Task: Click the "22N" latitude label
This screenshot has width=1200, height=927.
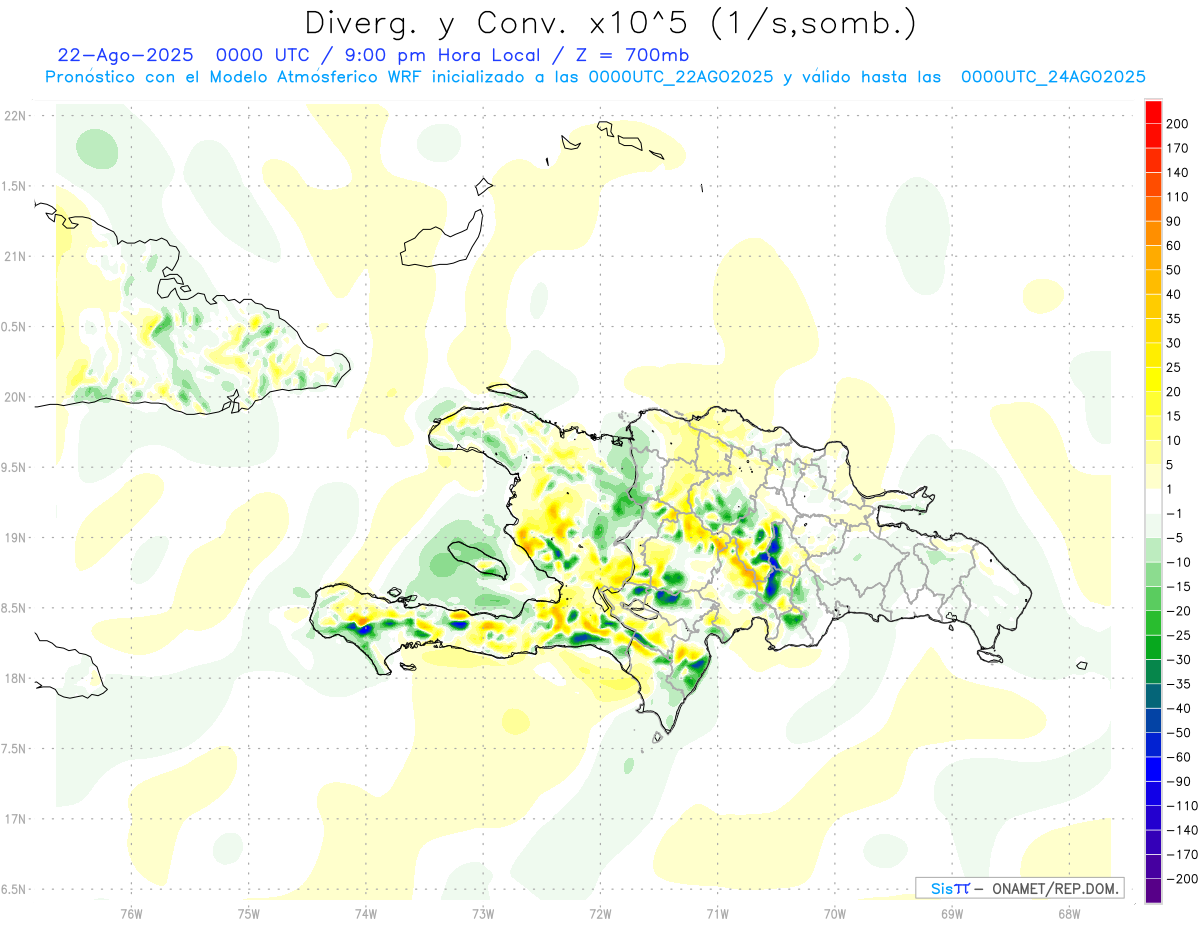Action: click(x=15, y=116)
